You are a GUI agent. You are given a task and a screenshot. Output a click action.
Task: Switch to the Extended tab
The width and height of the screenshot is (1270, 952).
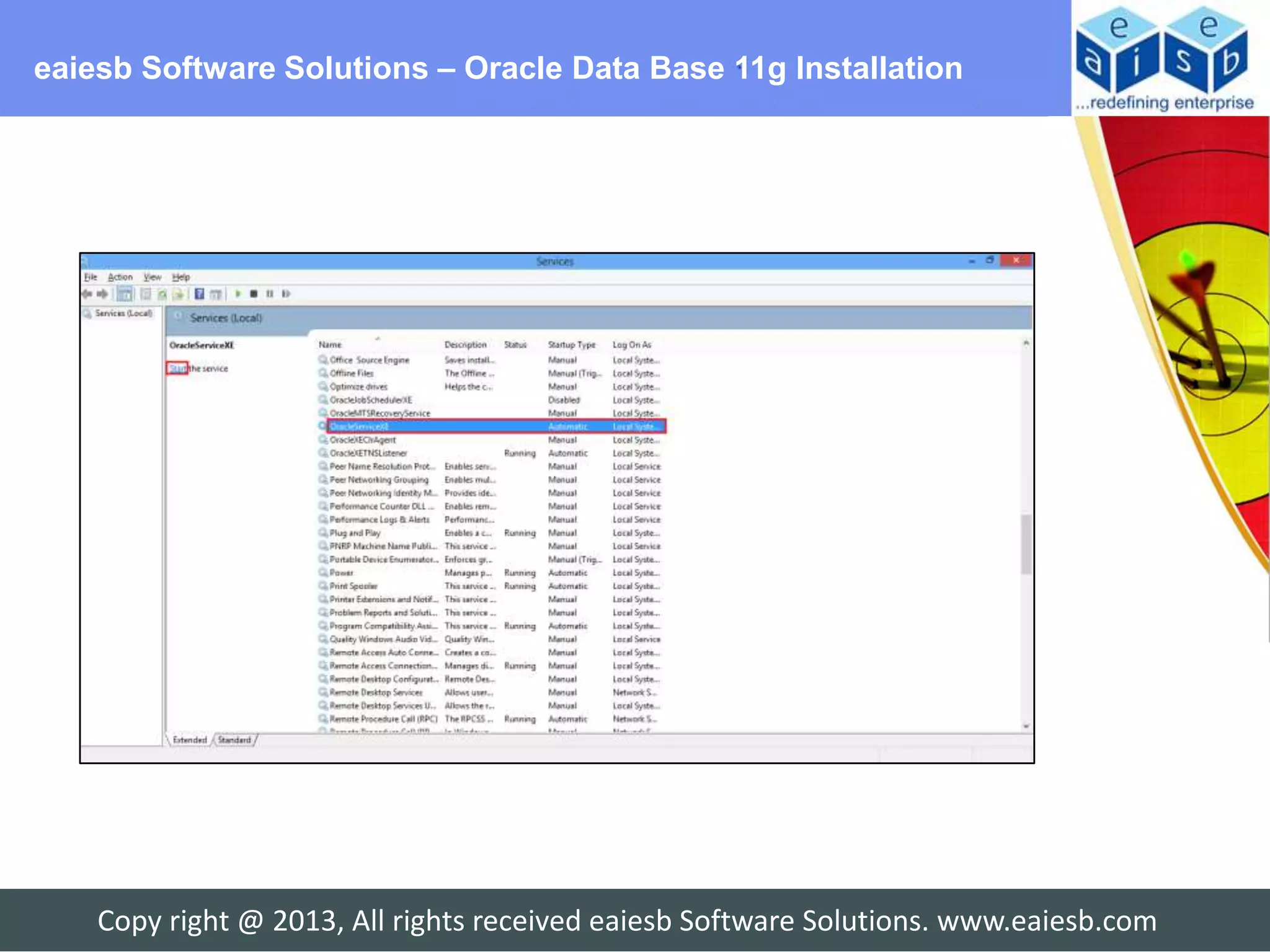point(190,740)
